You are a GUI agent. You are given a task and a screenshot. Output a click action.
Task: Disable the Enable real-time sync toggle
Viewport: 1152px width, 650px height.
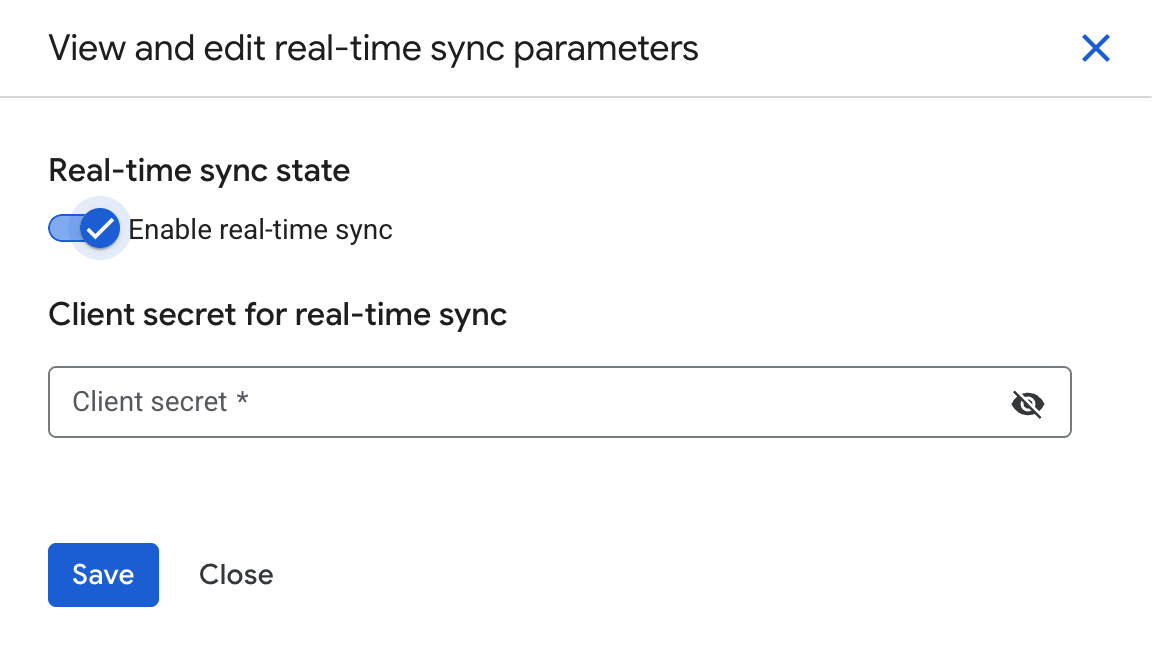coord(84,228)
